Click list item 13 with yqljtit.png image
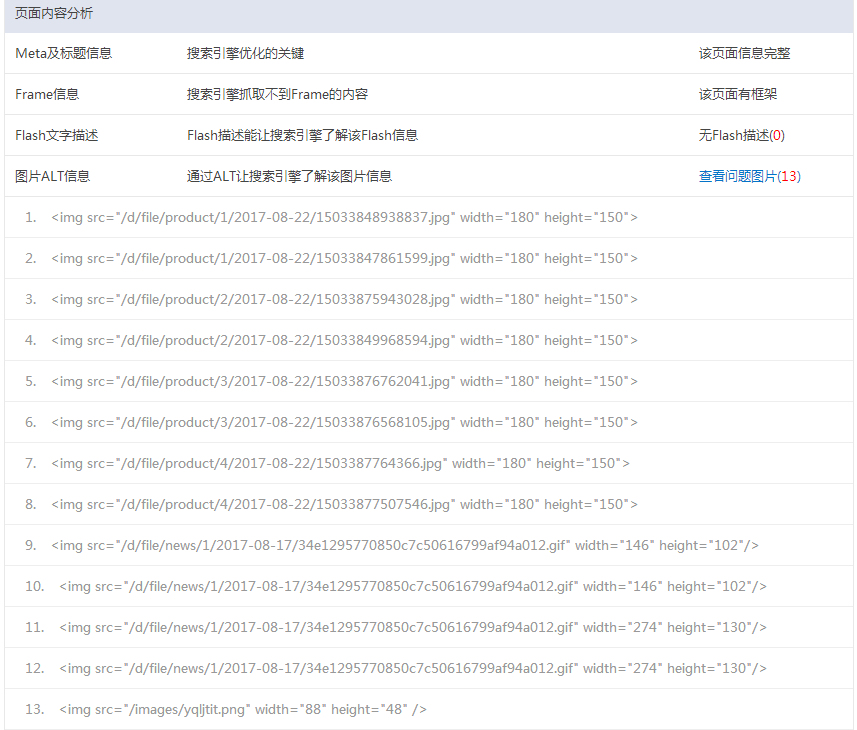This screenshot has height=730, width=857. coord(243,709)
